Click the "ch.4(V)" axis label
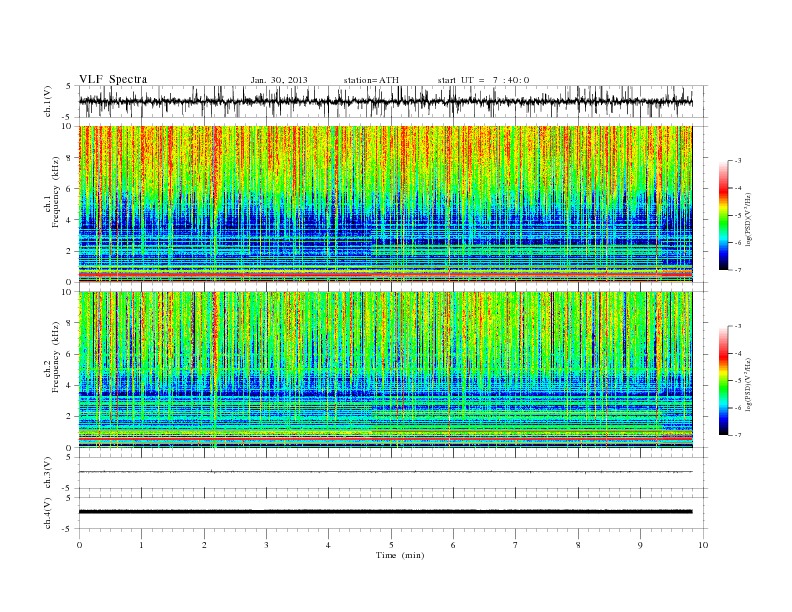This screenshot has width=792, height=612. click(48, 513)
